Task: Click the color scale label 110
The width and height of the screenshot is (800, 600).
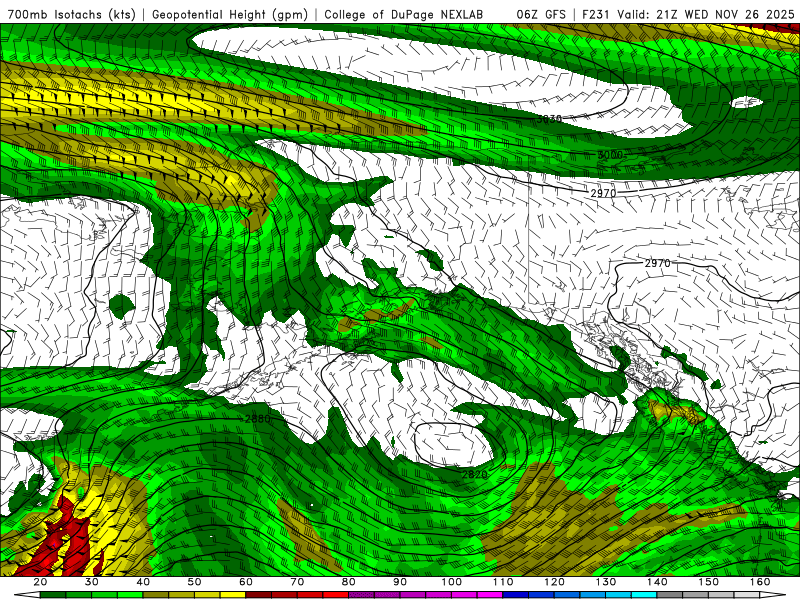Action: click(x=503, y=582)
